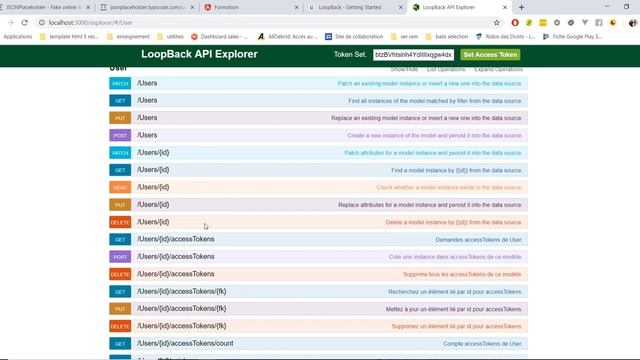The height and width of the screenshot is (360, 640).
Task: Expand the POST /Users operation path
Action: 147,135
